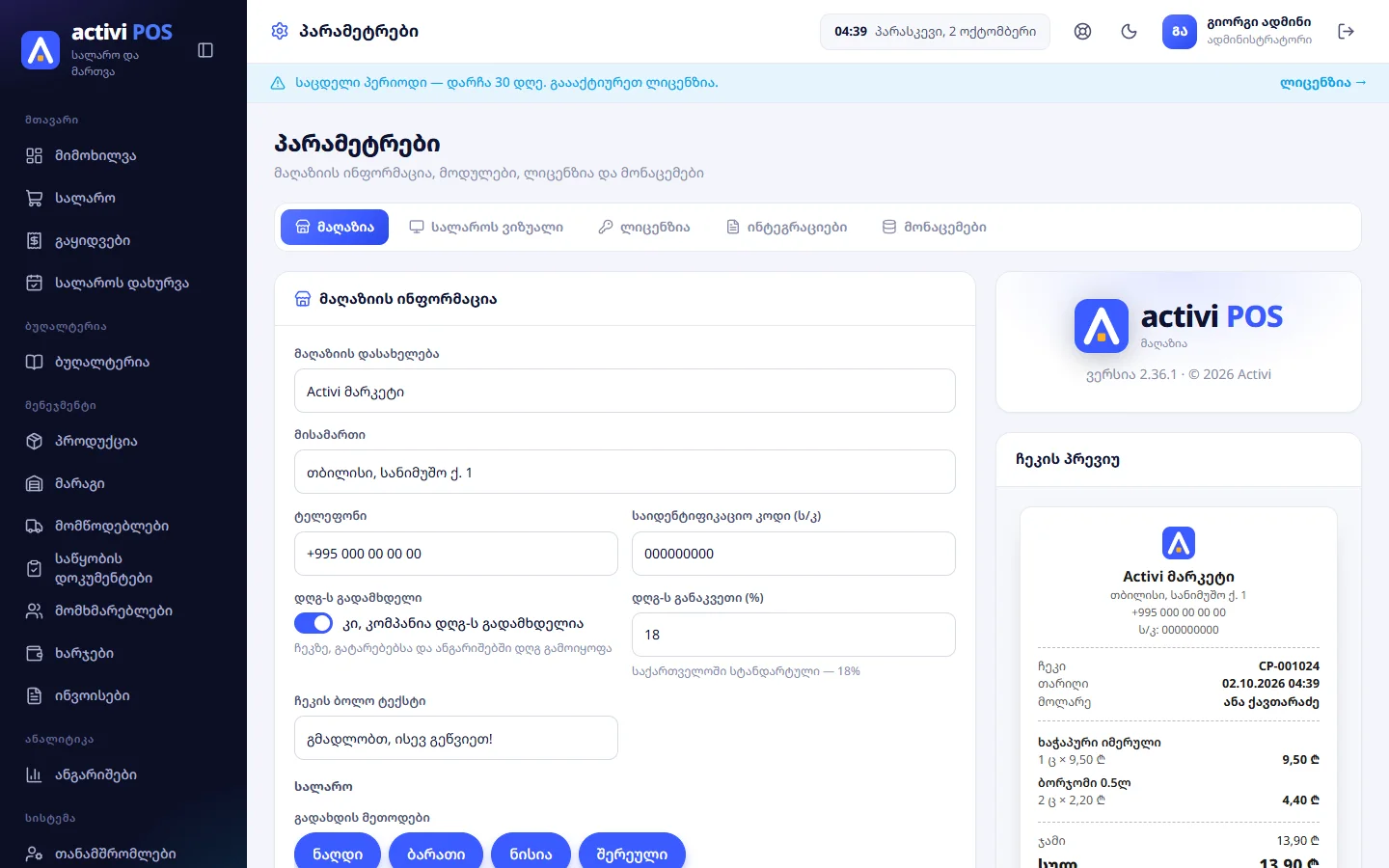Screen dimensions: 1389x868
Task: Click the დღგ-ს განაკვეთი field
Action: tap(794, 636)
